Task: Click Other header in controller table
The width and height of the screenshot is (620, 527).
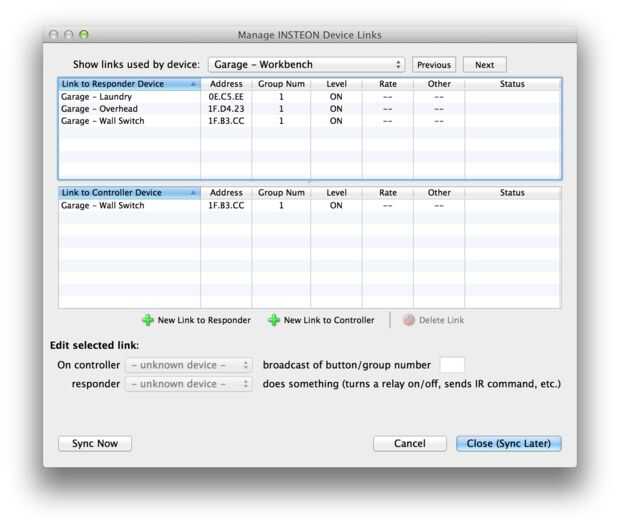Action: [x=439, y=193]
